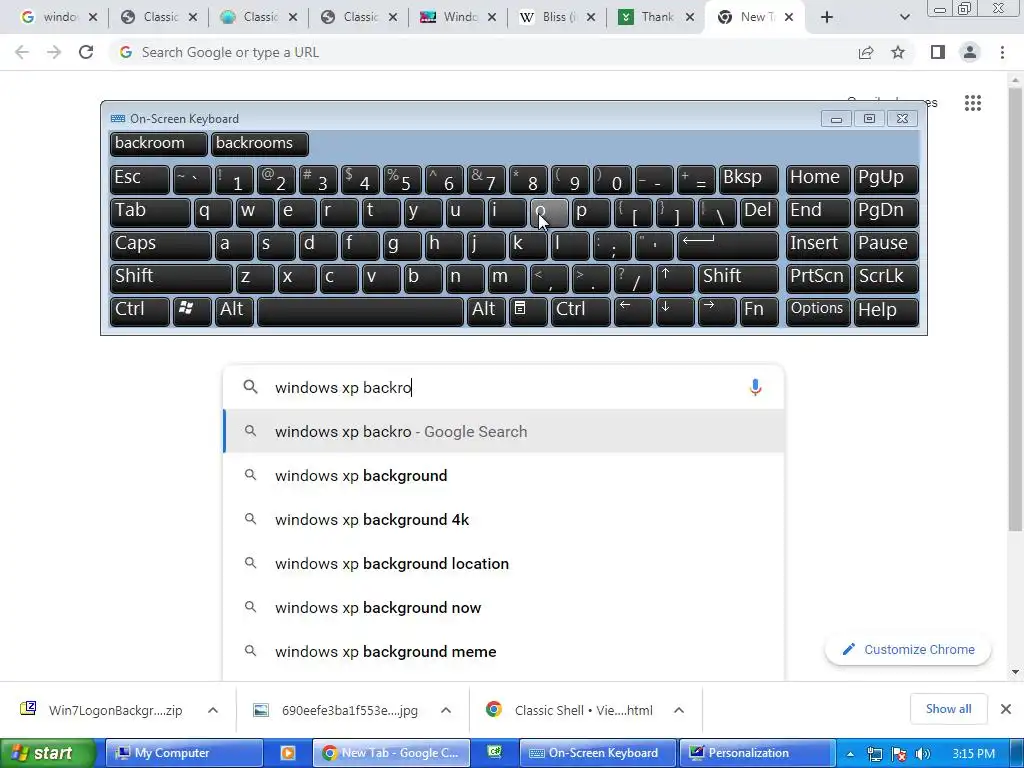Open Personalization window from the taskbar

pyautogui.click(x=758, y=754)
